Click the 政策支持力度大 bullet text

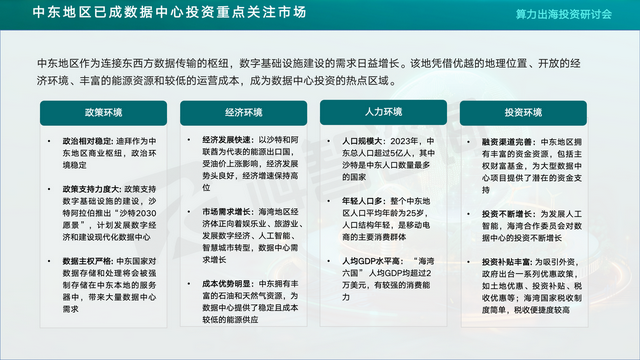coord(109,213)
